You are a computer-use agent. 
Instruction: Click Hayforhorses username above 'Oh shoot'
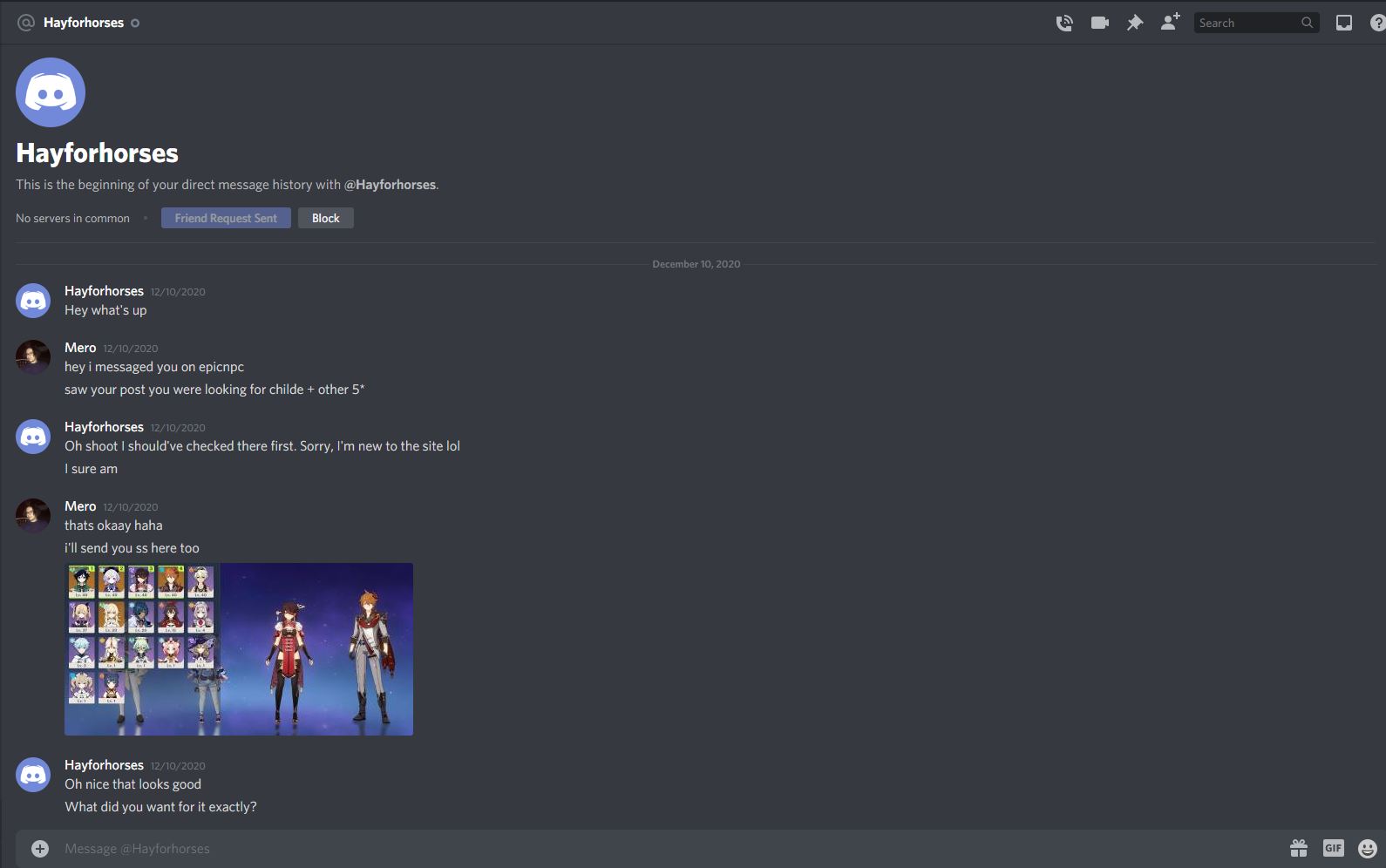(x=104, y=427)
